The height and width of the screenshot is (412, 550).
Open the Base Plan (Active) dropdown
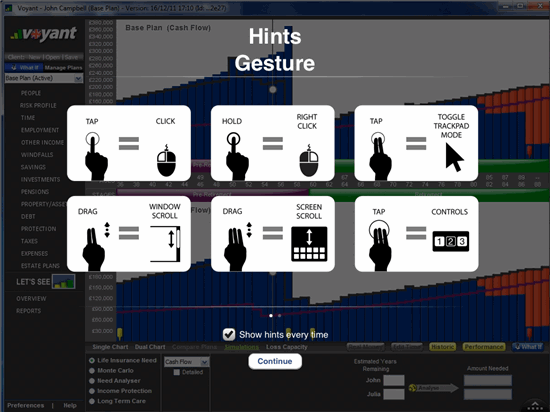(44, 78)
